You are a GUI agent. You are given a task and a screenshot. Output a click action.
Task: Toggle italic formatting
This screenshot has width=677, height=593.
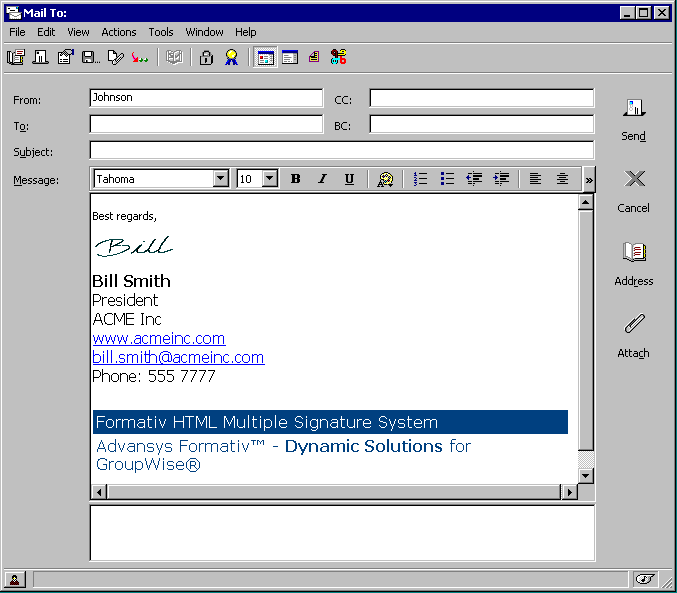click(323, 179)
